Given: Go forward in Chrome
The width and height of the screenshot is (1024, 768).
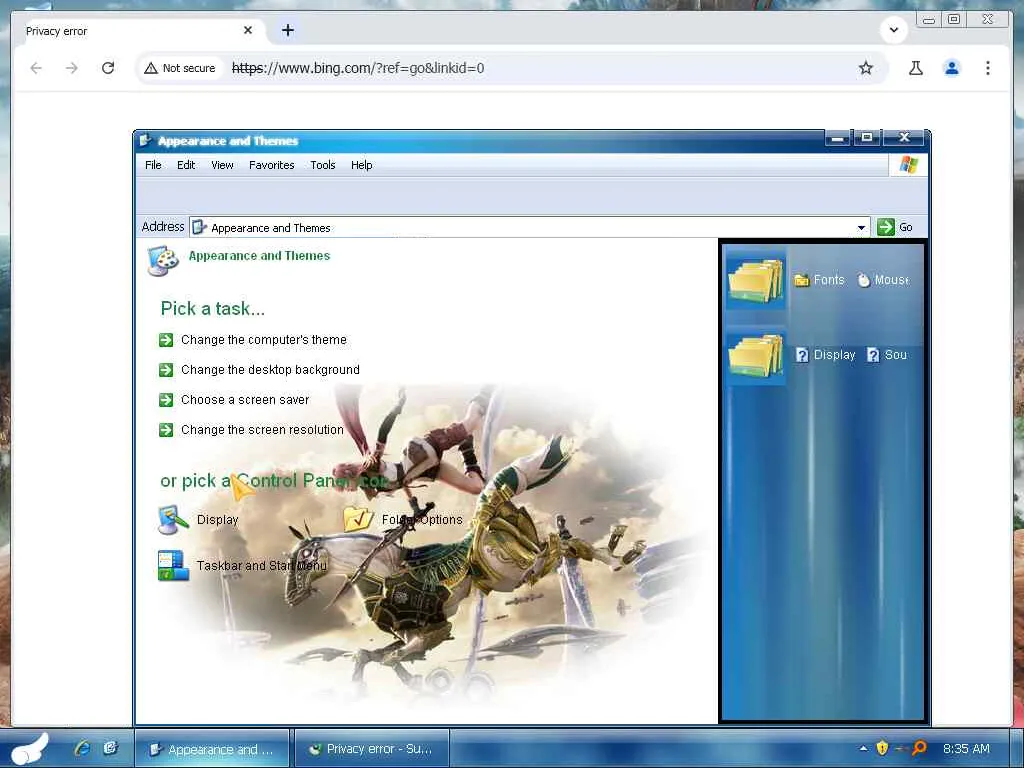Looking at the screenshot, I should pos(72,68).
